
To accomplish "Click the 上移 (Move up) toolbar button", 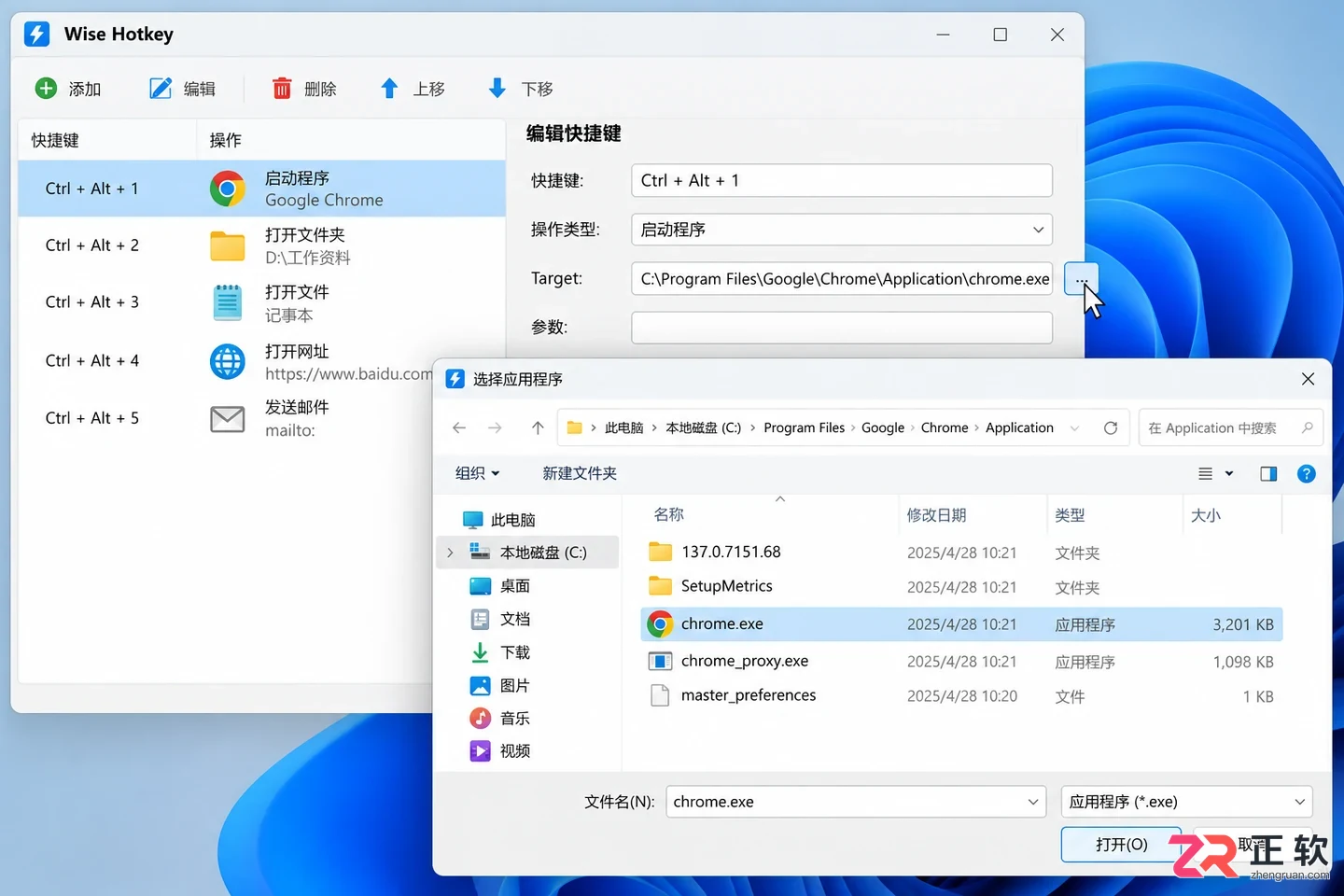I will coord(412,89).
